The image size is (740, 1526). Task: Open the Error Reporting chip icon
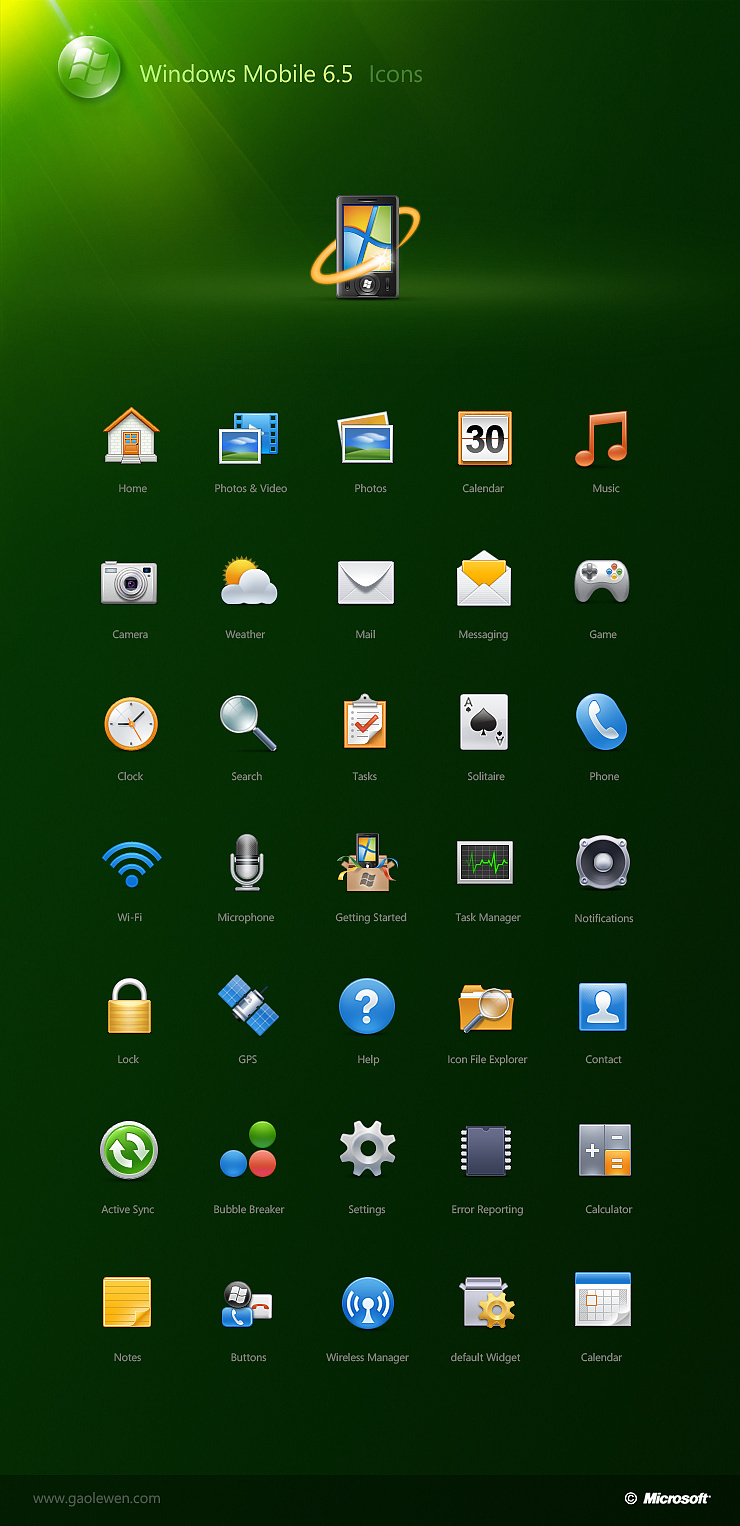486,1151
